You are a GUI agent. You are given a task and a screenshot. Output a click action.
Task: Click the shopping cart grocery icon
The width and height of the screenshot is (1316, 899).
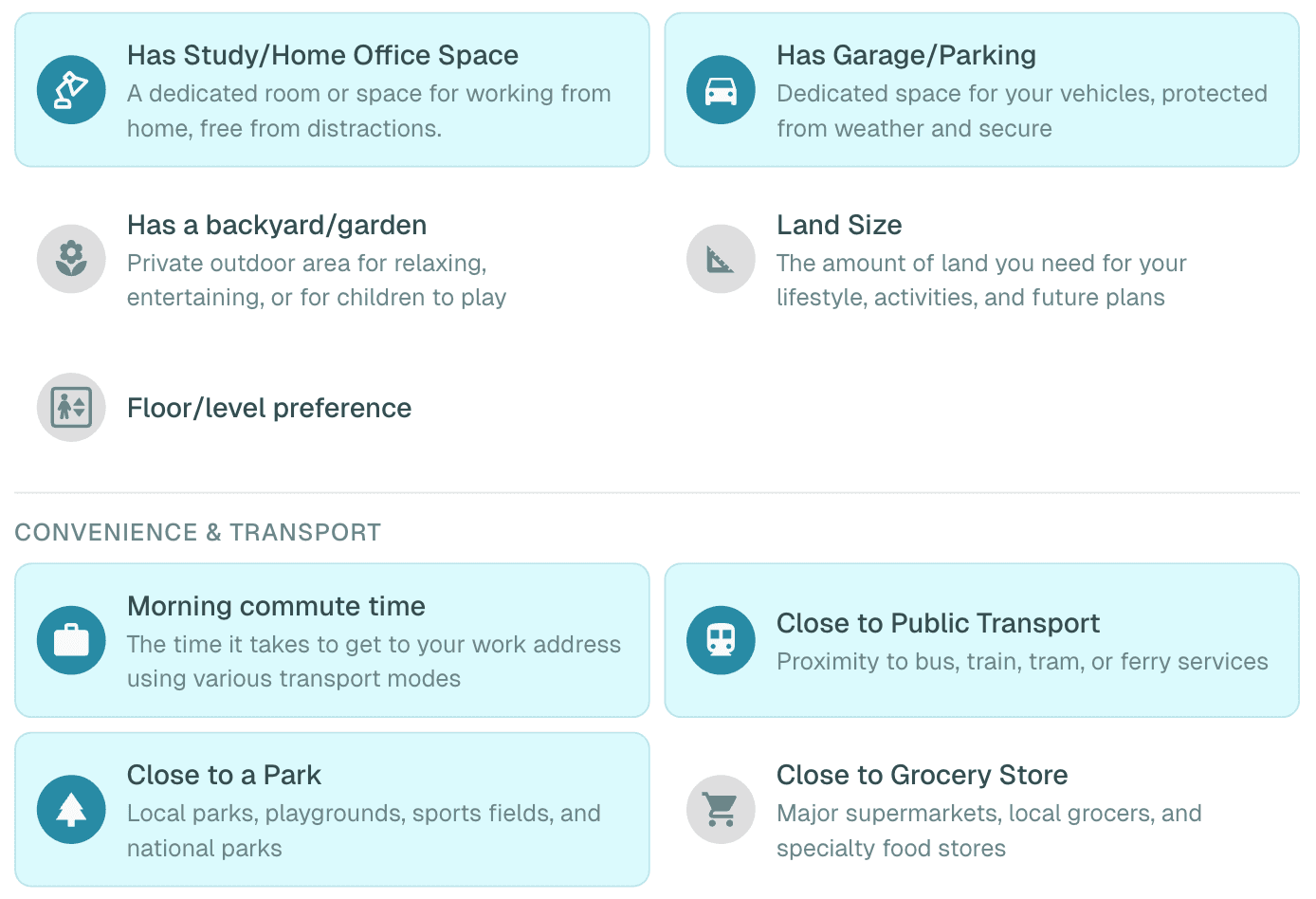click(x=721, y=810)
